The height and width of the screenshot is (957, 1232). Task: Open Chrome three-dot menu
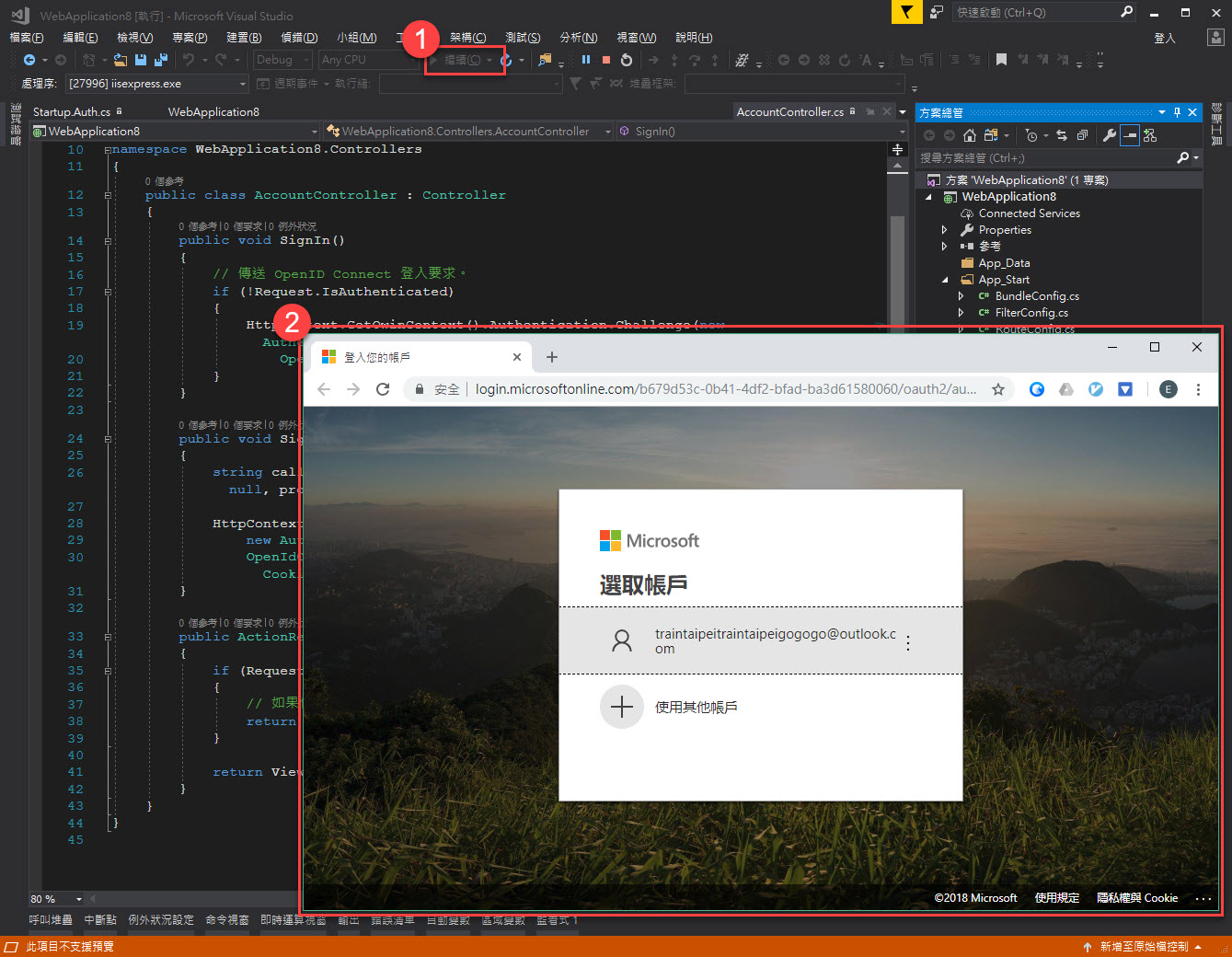[x=1198, y=389]
